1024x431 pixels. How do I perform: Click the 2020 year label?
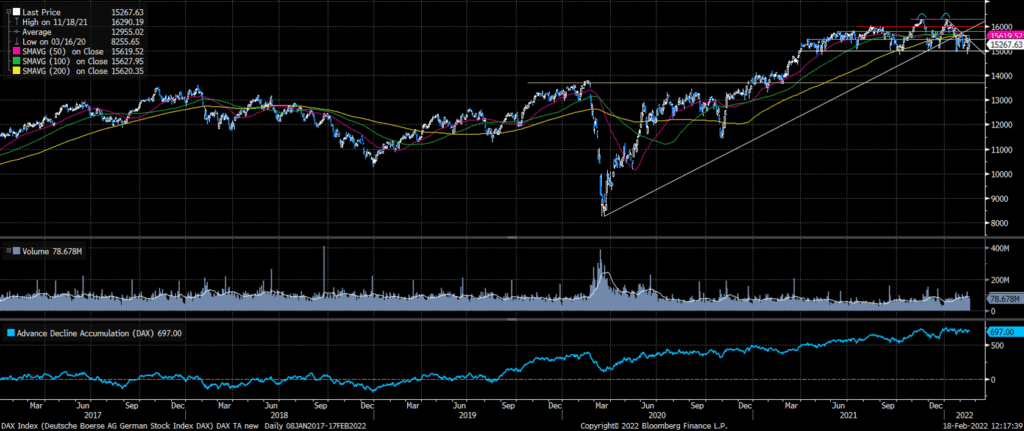[656, 413]
